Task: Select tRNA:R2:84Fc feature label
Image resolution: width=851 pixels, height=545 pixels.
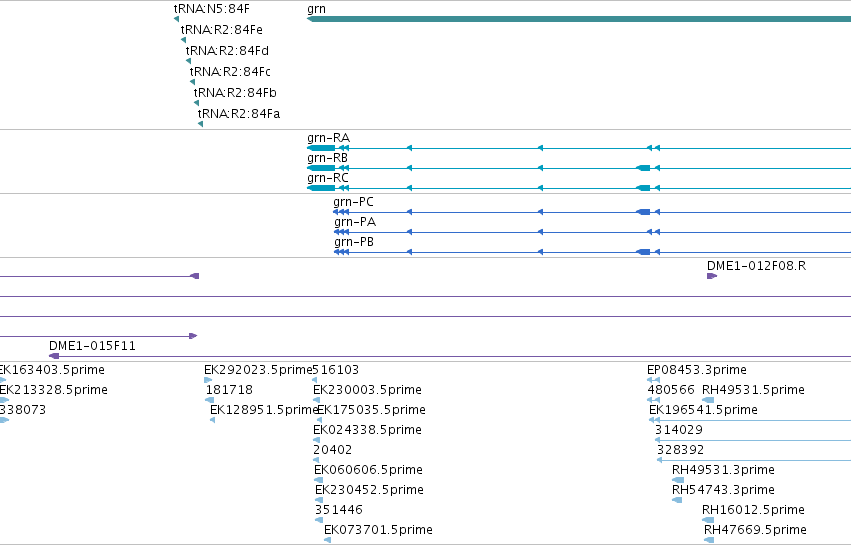Action: 230,72
